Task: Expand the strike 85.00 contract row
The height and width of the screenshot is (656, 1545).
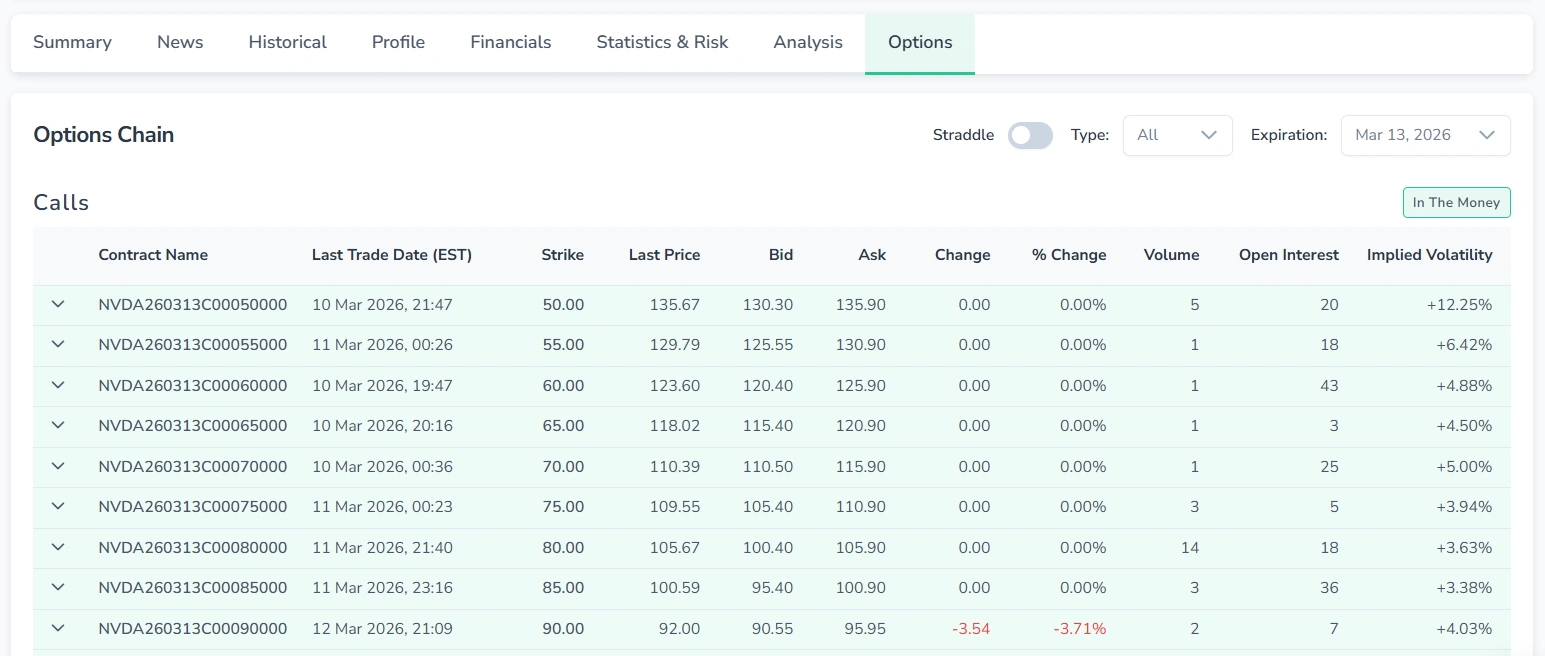Action: (57, 588)
